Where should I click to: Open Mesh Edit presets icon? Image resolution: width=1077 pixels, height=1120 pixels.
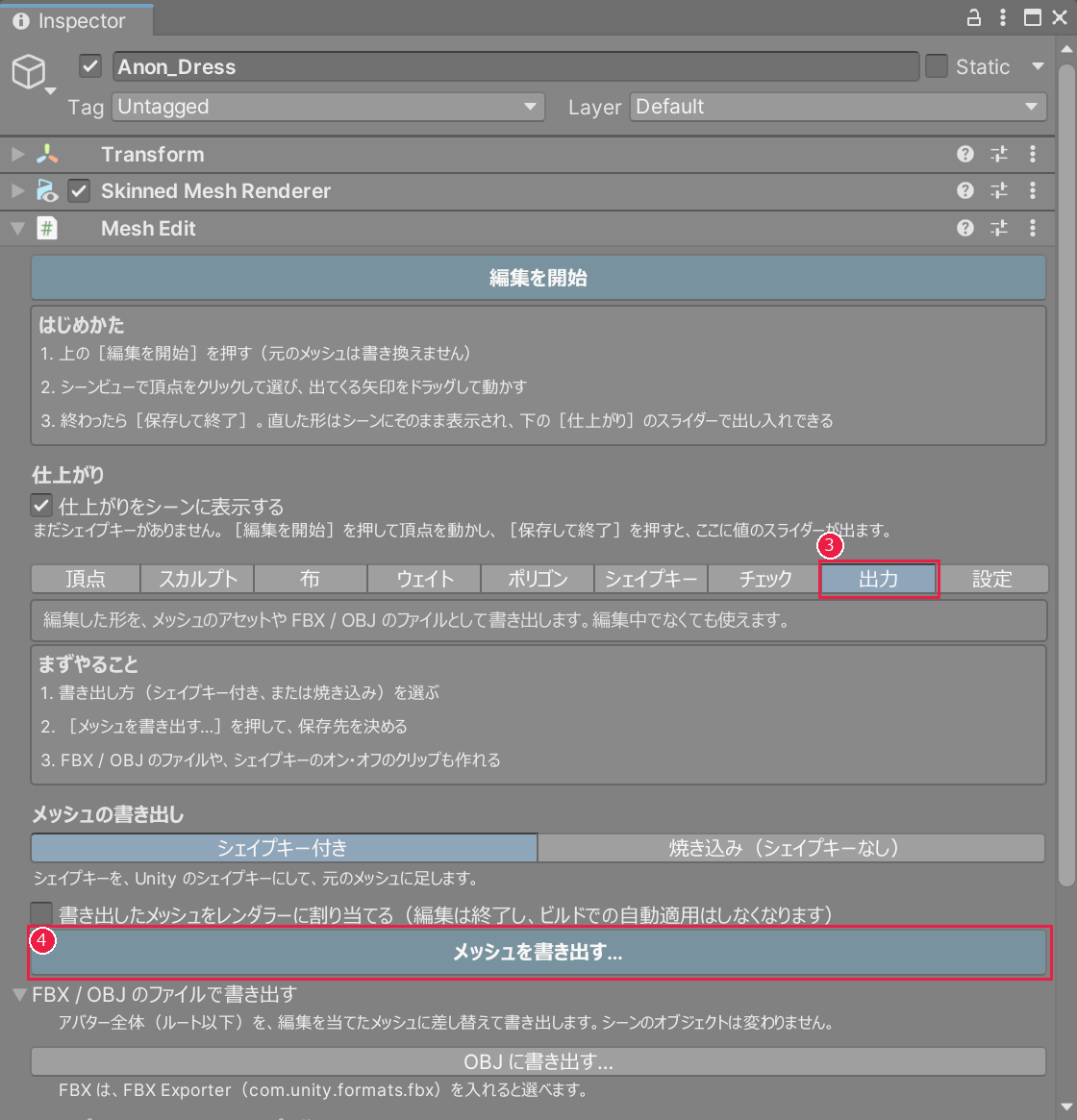(x=999, y=228)
